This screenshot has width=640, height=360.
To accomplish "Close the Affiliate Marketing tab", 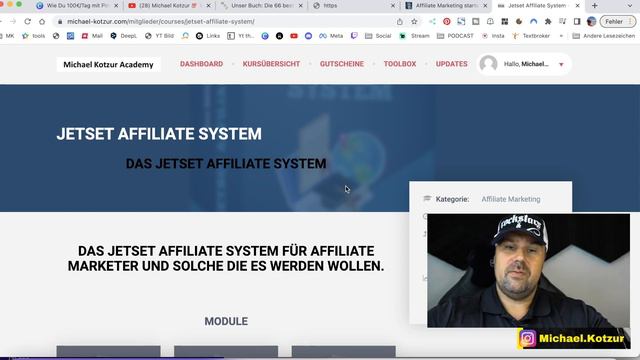I will tap(485, 6).
